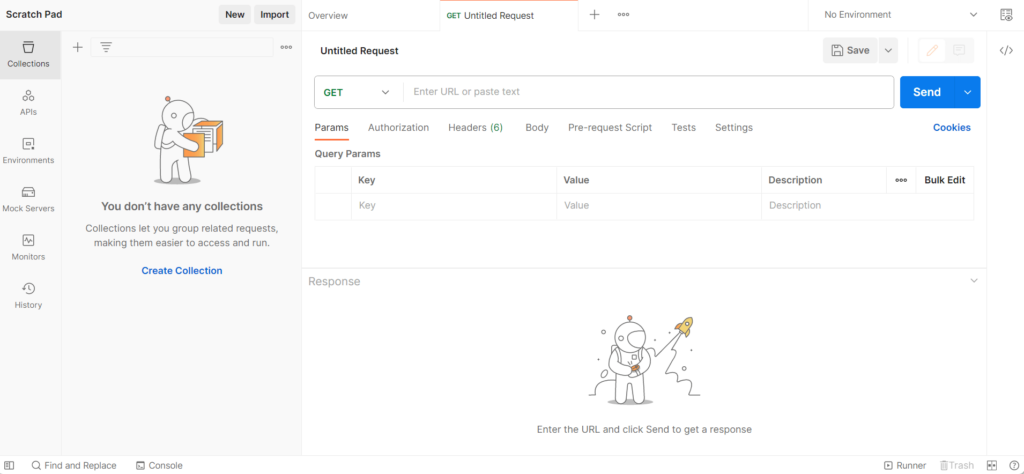Open the Collections sidebar section
1024x474 pixels.
pos(28,55)
